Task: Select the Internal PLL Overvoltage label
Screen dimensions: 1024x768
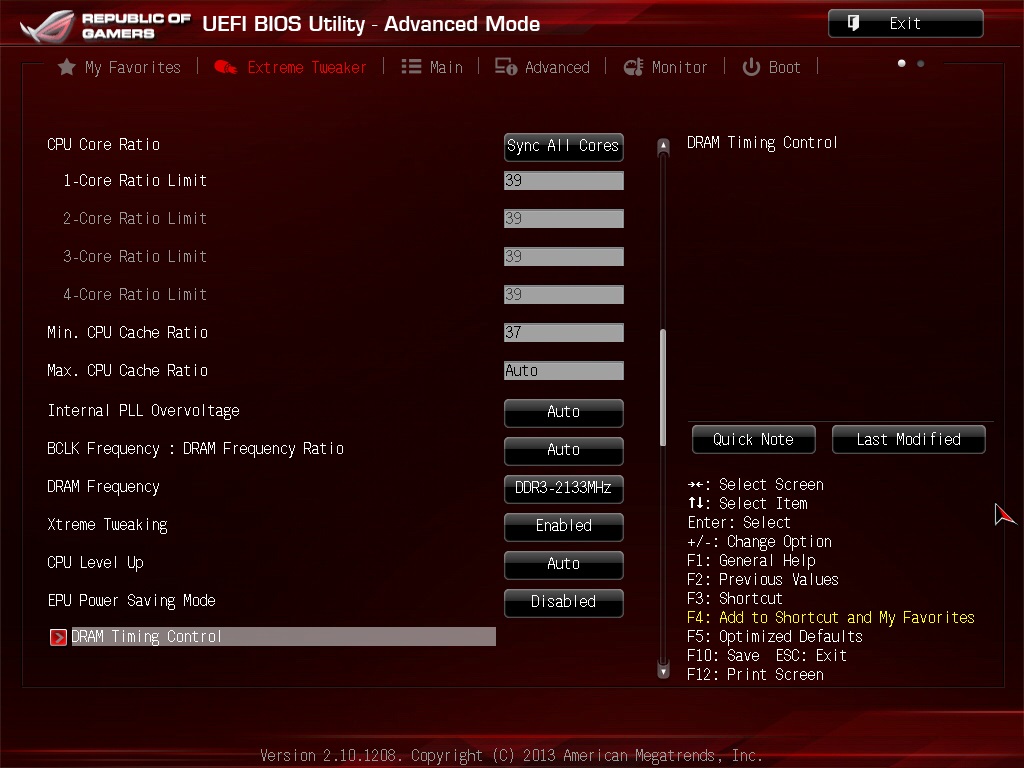Action: point(144,411)
